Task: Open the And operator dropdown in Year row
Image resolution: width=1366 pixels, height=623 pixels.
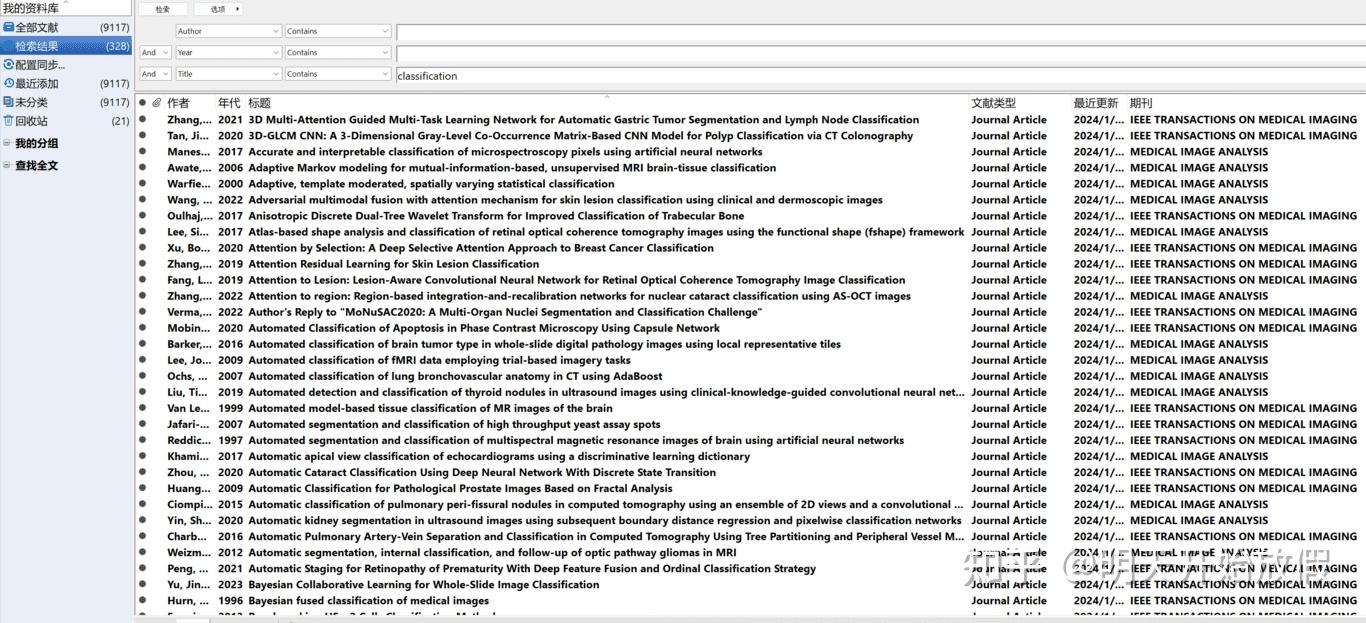Action: (155, 52)
